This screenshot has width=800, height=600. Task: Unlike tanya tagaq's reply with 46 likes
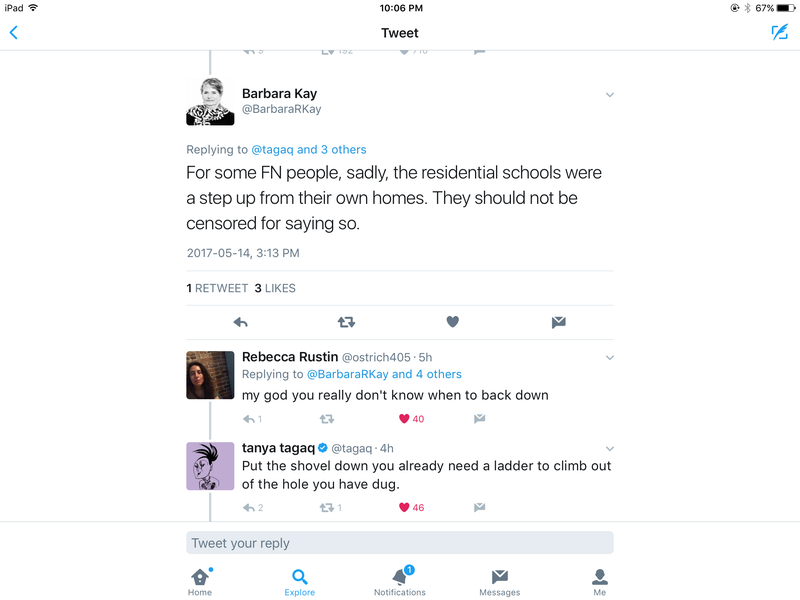(411, 508)
